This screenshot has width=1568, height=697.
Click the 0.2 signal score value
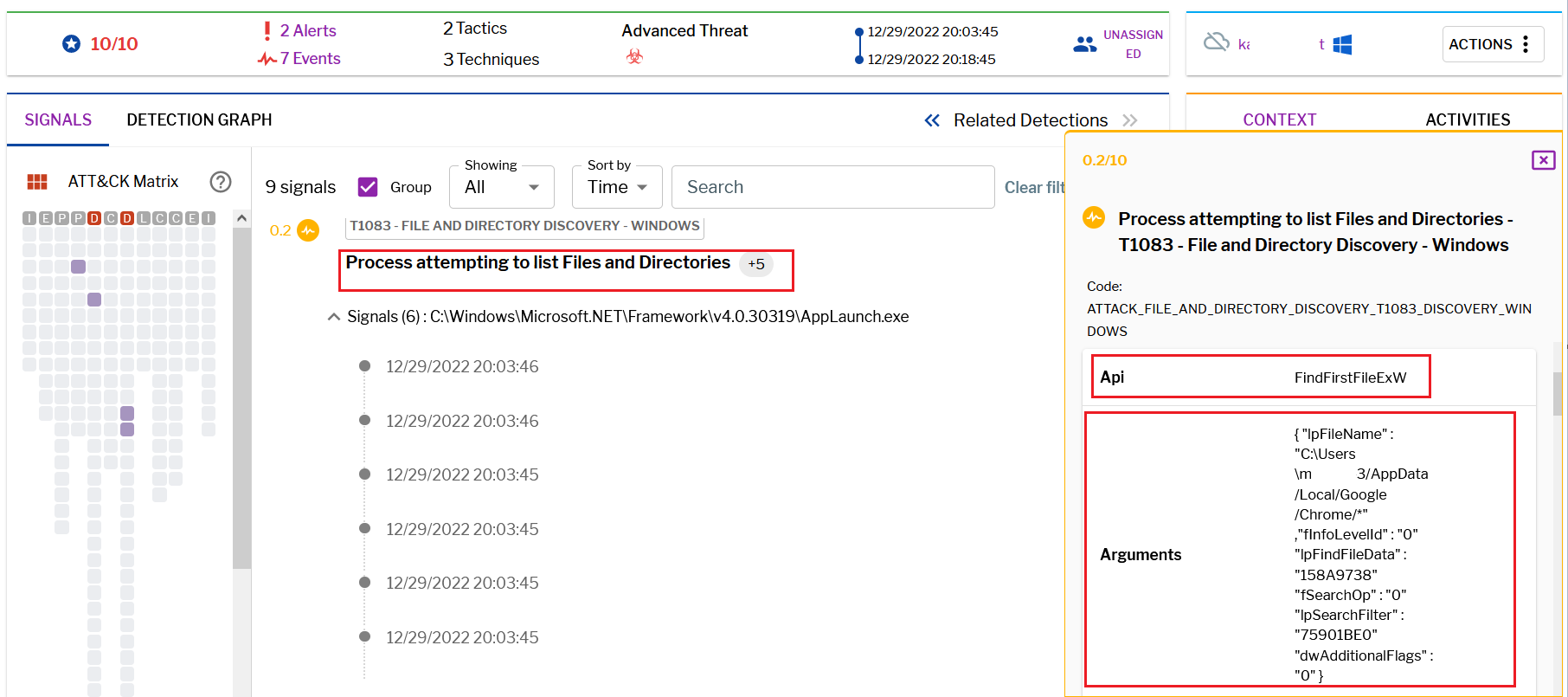pyautogui.click(x=280, y=230)
